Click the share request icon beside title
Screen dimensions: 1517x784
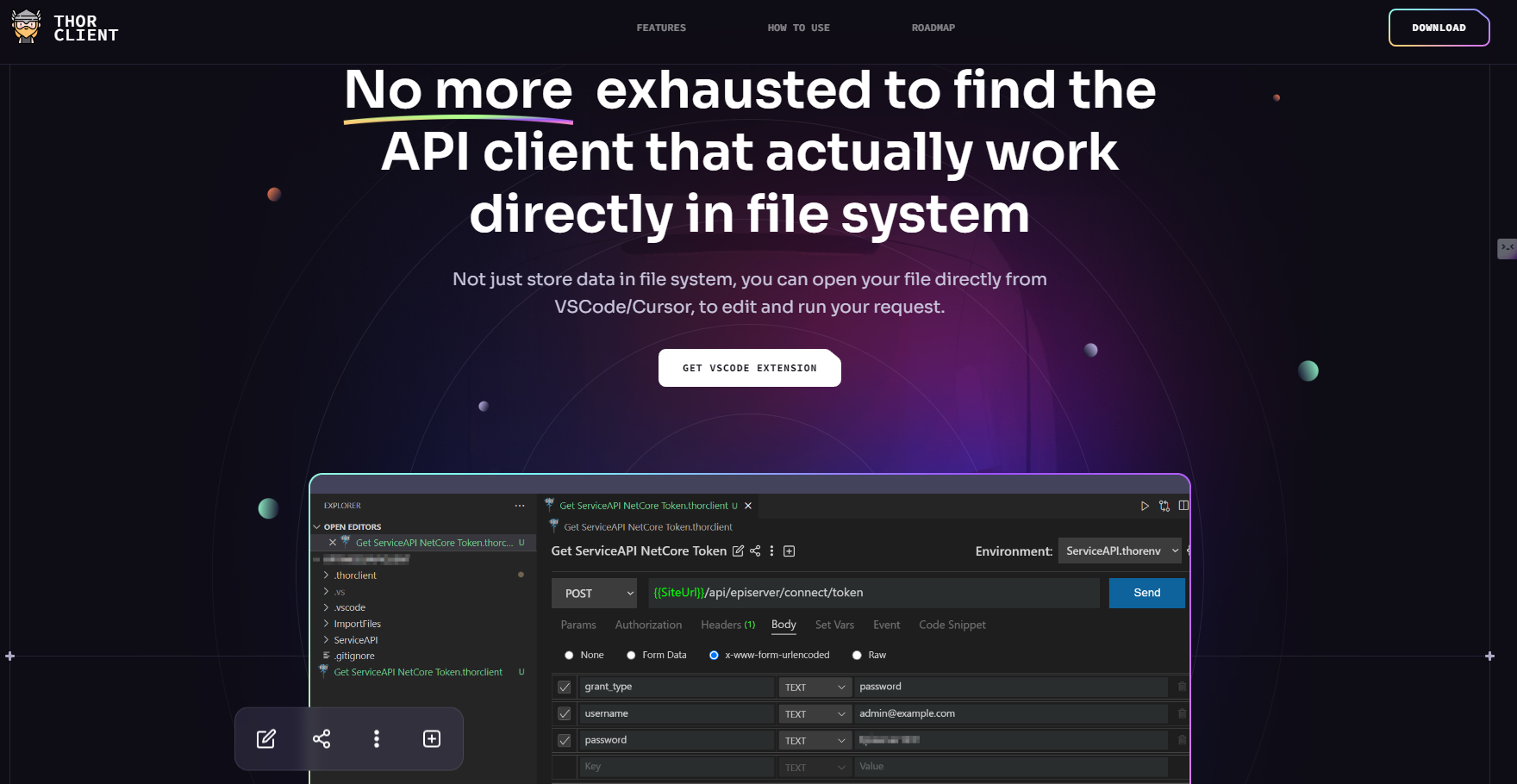pos(755,551)
